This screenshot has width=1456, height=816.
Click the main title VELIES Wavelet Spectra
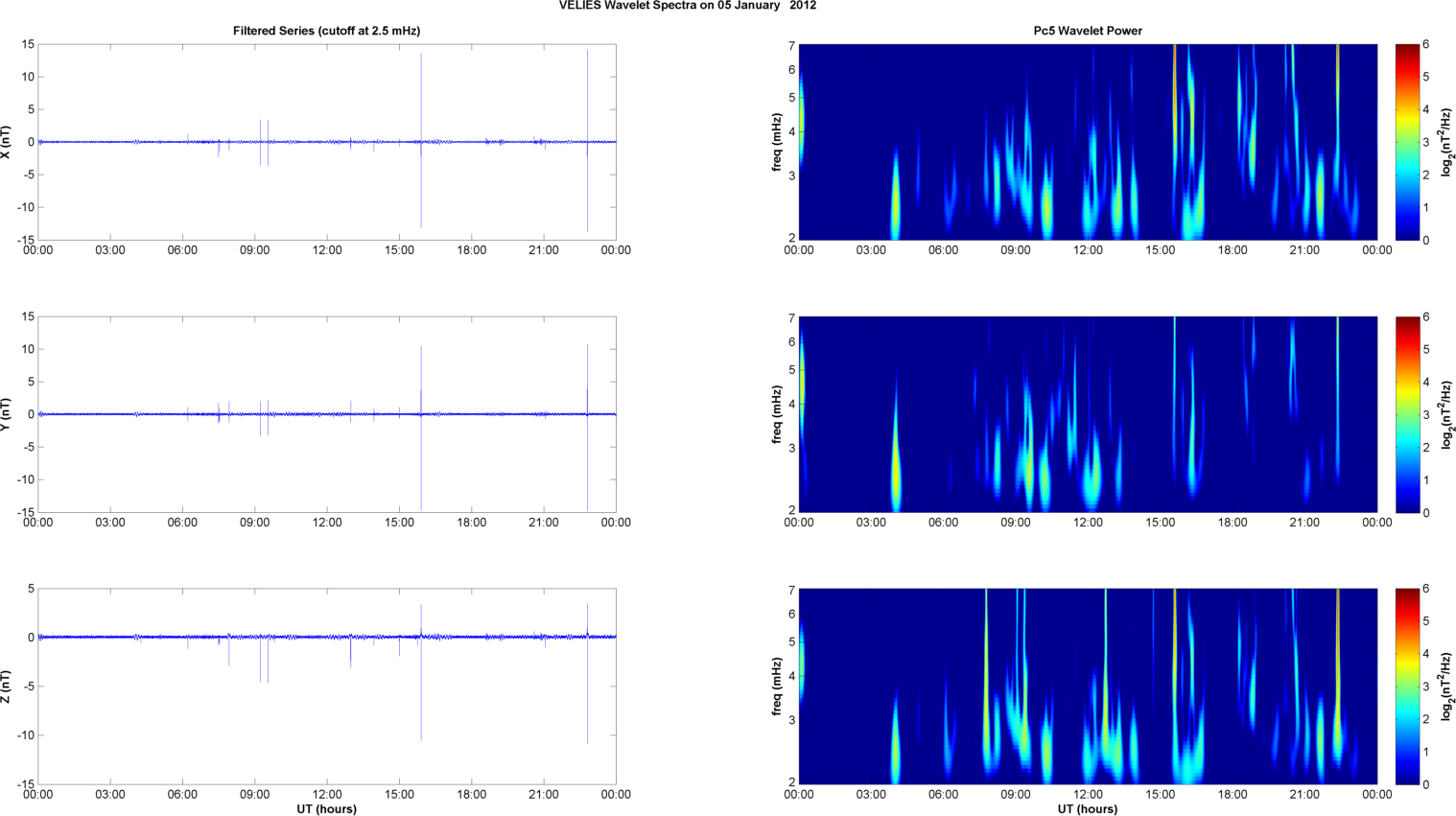[688, 6]
